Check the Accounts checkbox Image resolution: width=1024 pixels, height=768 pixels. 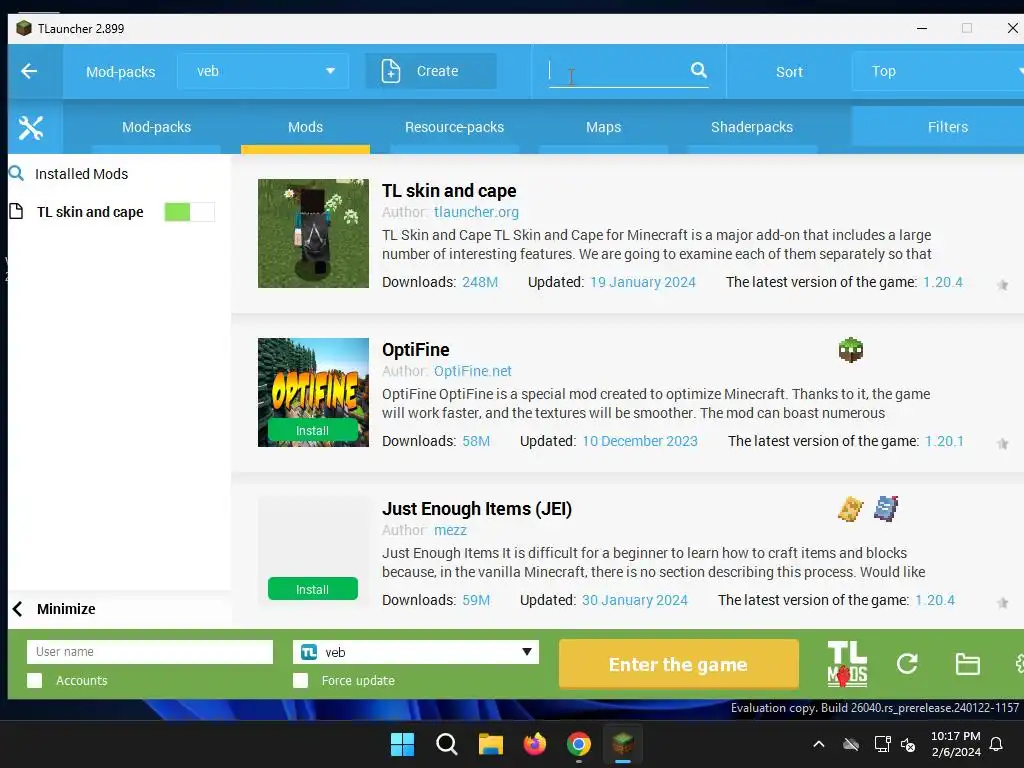pos(35,680)
